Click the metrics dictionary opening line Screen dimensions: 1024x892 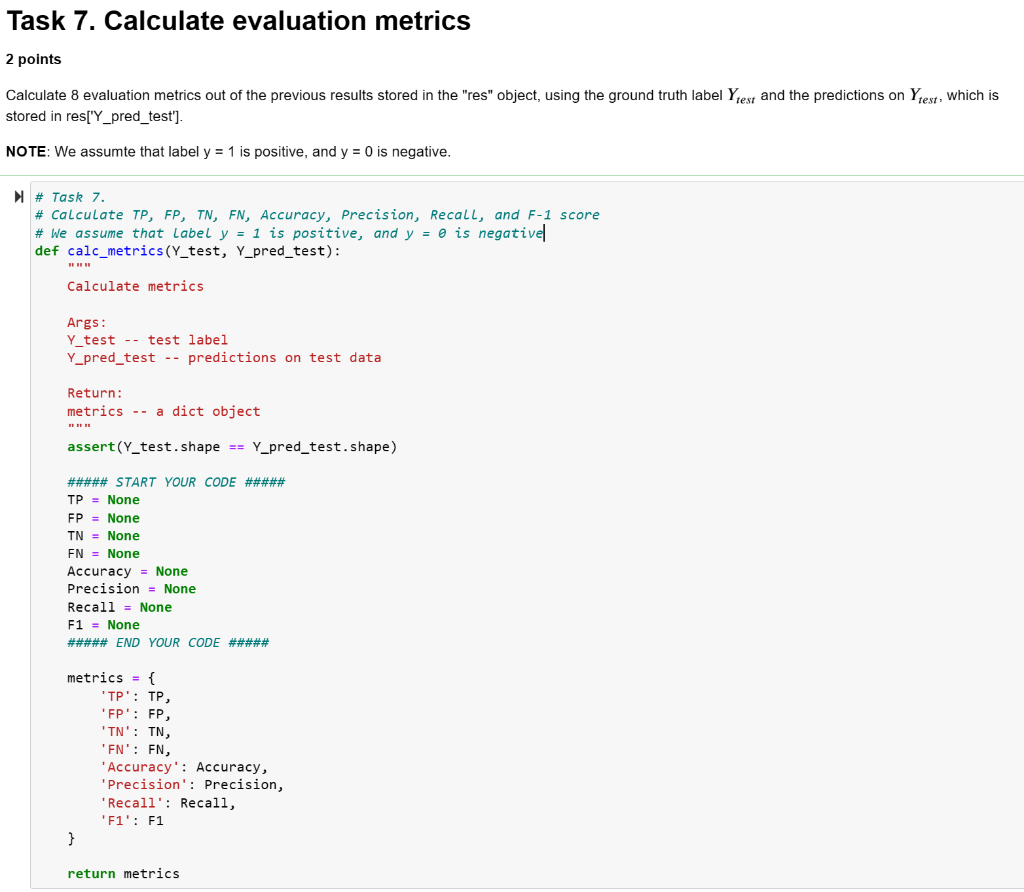coord(110,677)
